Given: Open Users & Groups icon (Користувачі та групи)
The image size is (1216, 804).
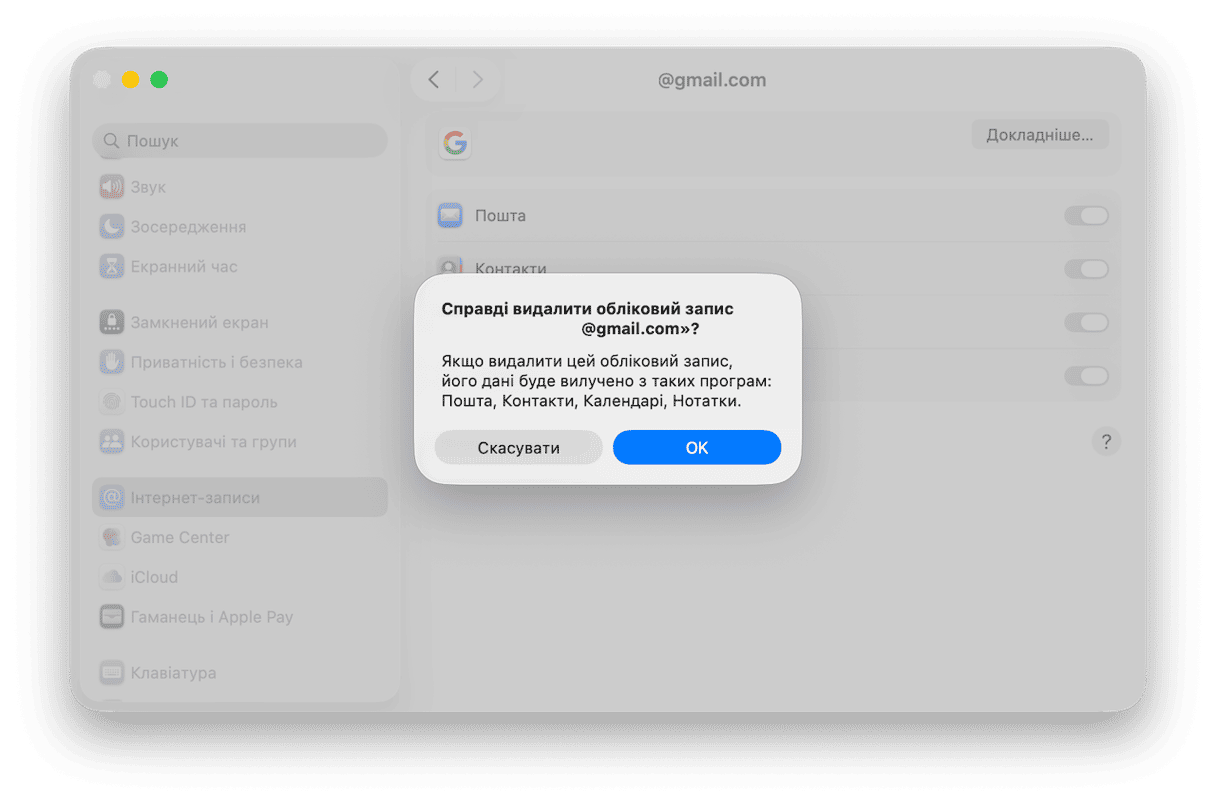Looking at the screenshot, I should tap(112, 442).
